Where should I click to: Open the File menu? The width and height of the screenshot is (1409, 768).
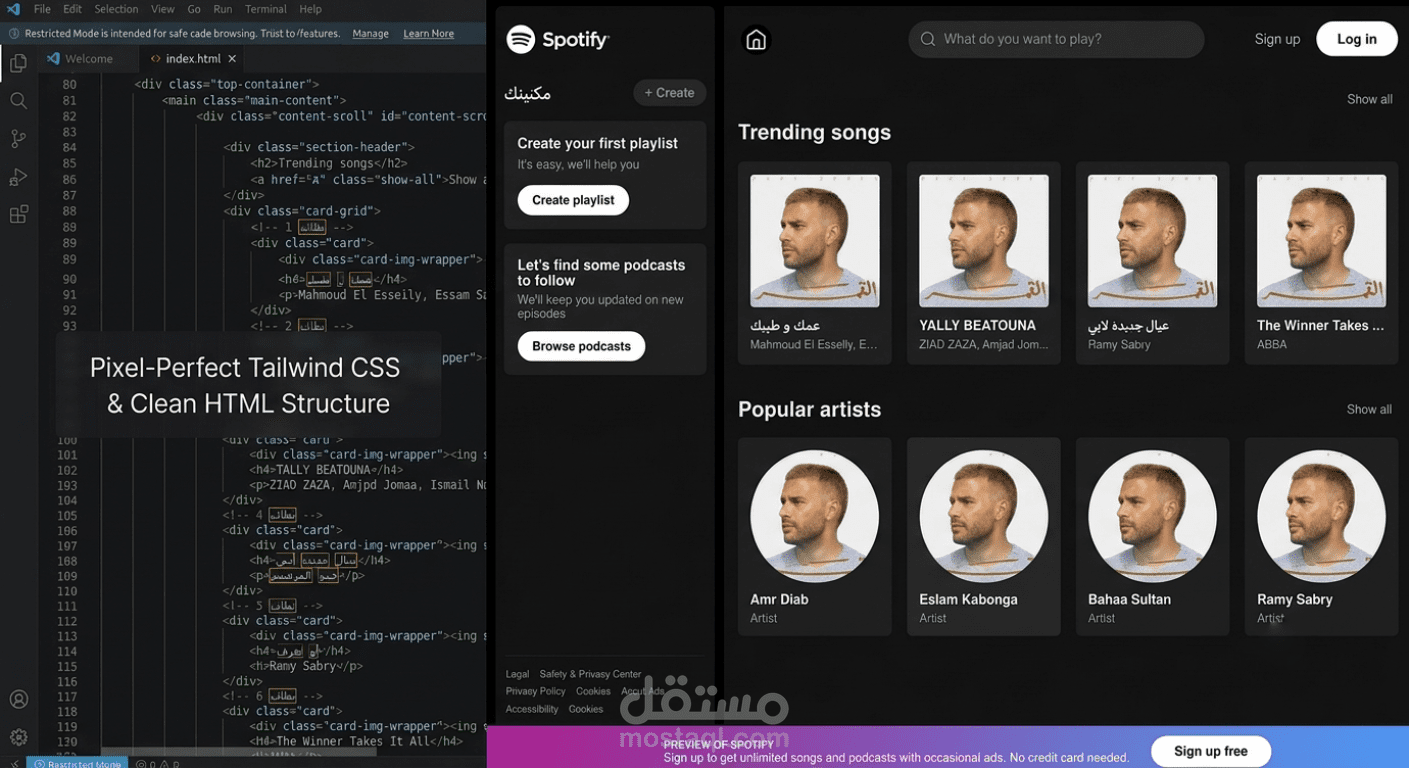click(x=42, y=9)
